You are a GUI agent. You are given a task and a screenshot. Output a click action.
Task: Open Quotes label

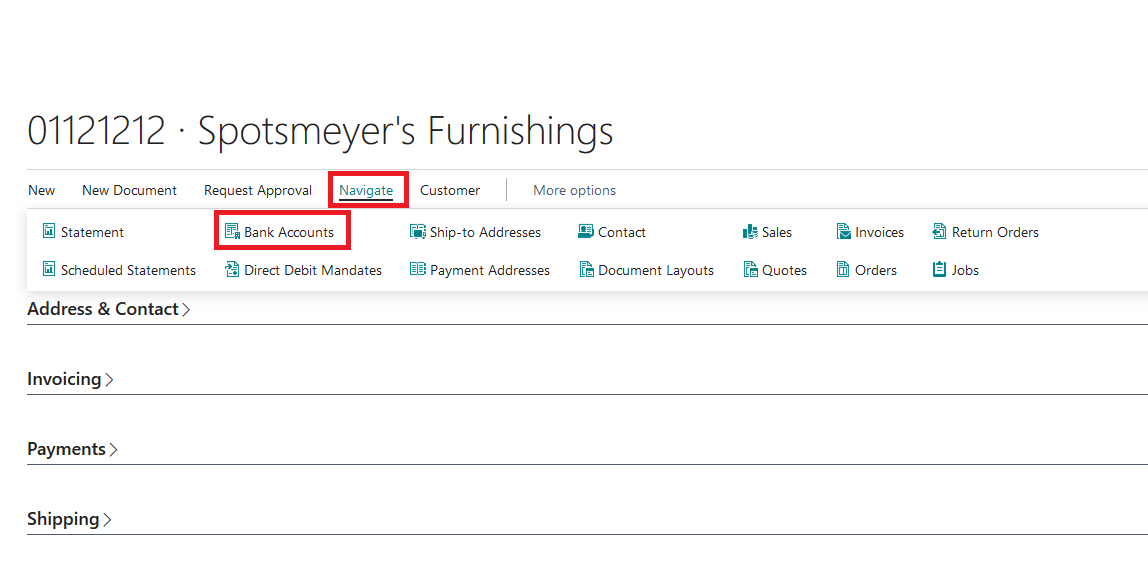(784, 270)
